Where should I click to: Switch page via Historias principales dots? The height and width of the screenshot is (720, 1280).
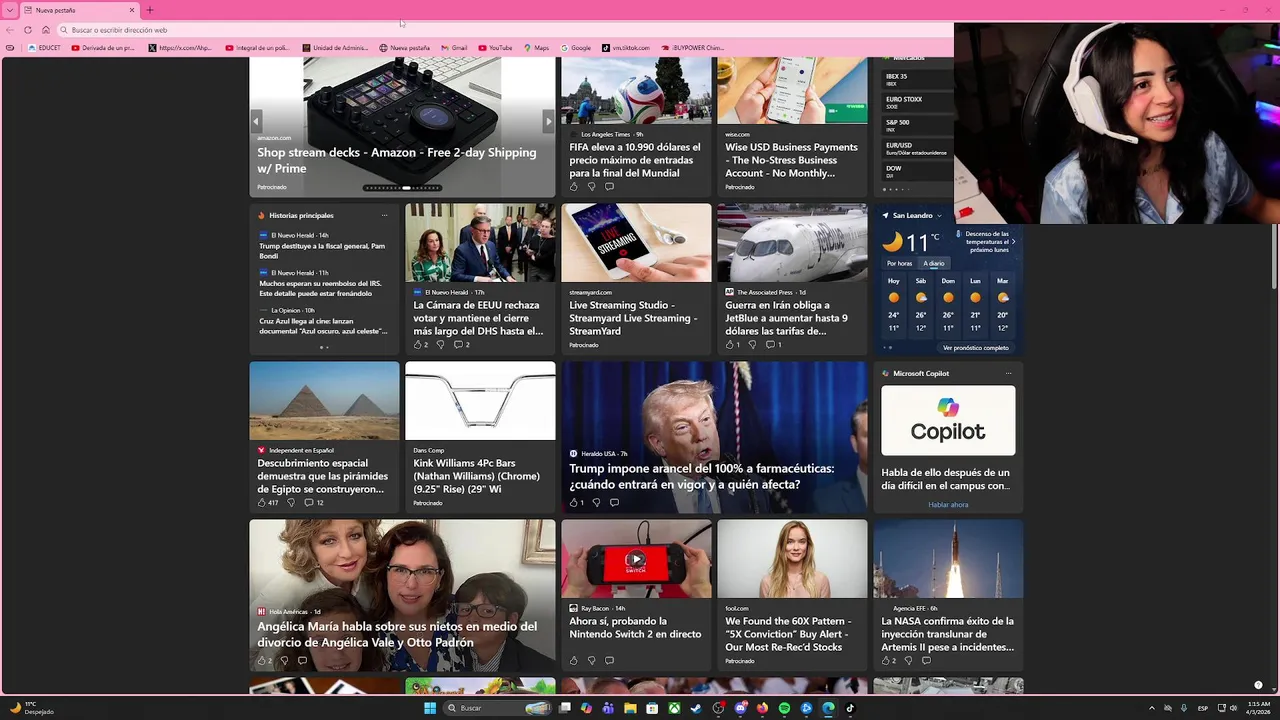point(324,348)
